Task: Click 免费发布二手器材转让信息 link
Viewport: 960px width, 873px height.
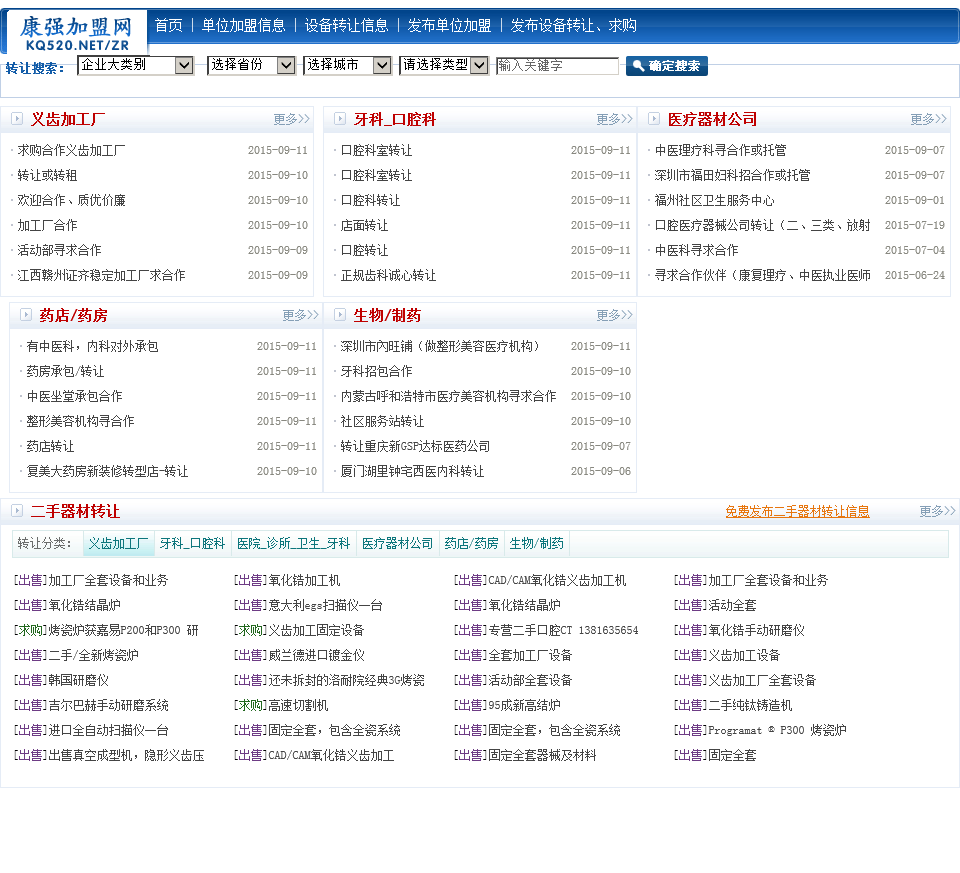Action: tap(797, 511)
